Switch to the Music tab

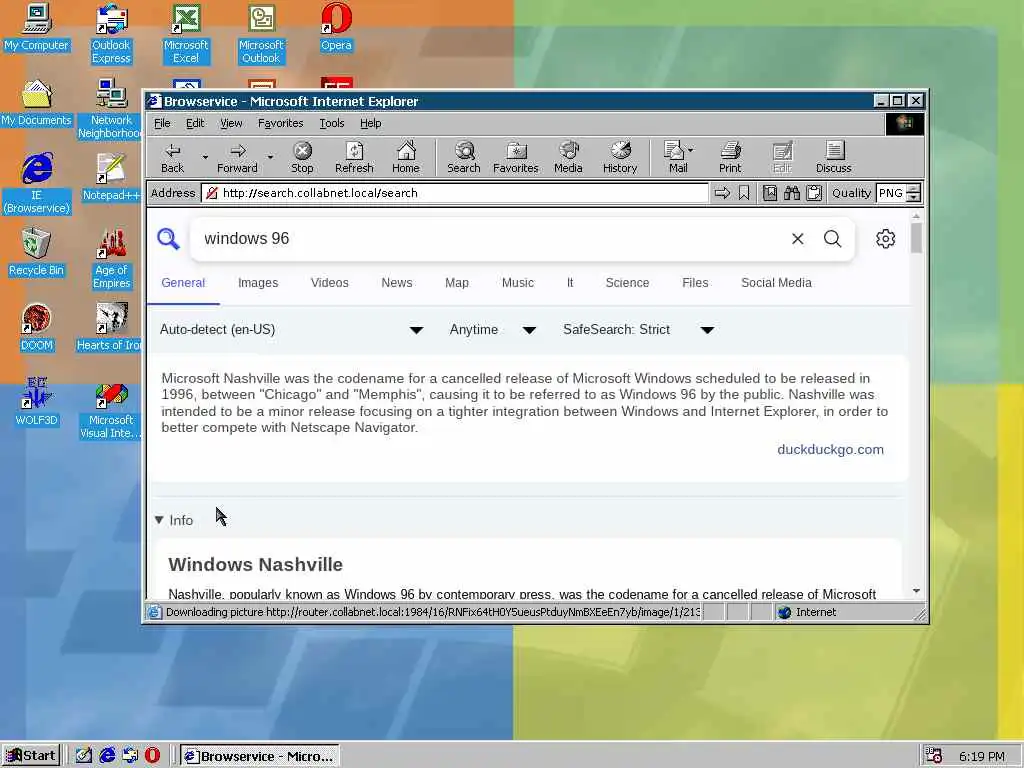[517, 283]
